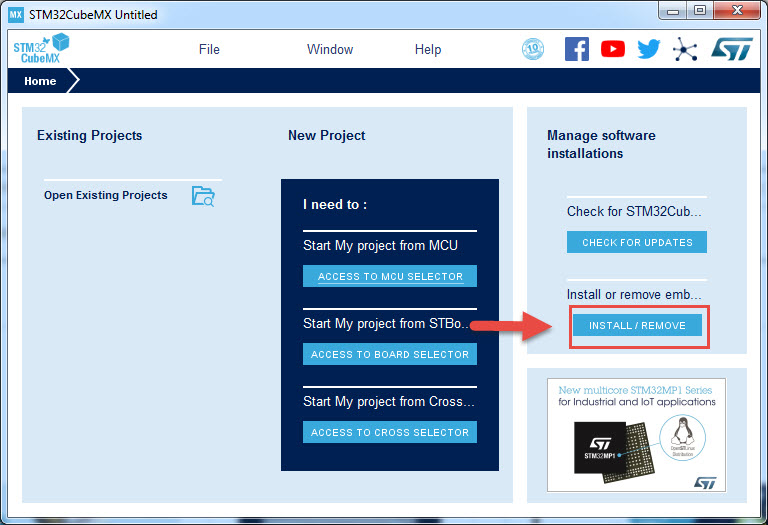This screenshot has height=525, width=768.
Task: Click ACCESS TO MCU SELECTOR button
Action: click(390, 276)
